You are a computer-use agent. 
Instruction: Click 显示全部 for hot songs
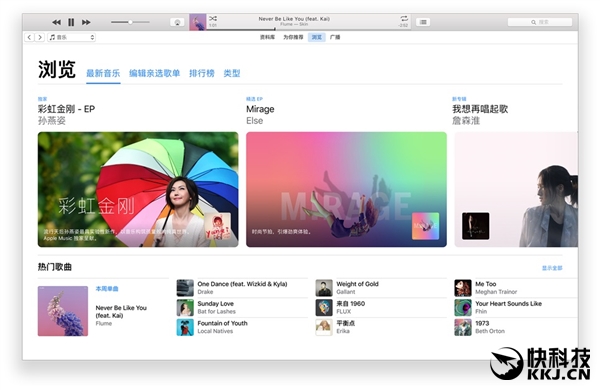coord(552,268)
